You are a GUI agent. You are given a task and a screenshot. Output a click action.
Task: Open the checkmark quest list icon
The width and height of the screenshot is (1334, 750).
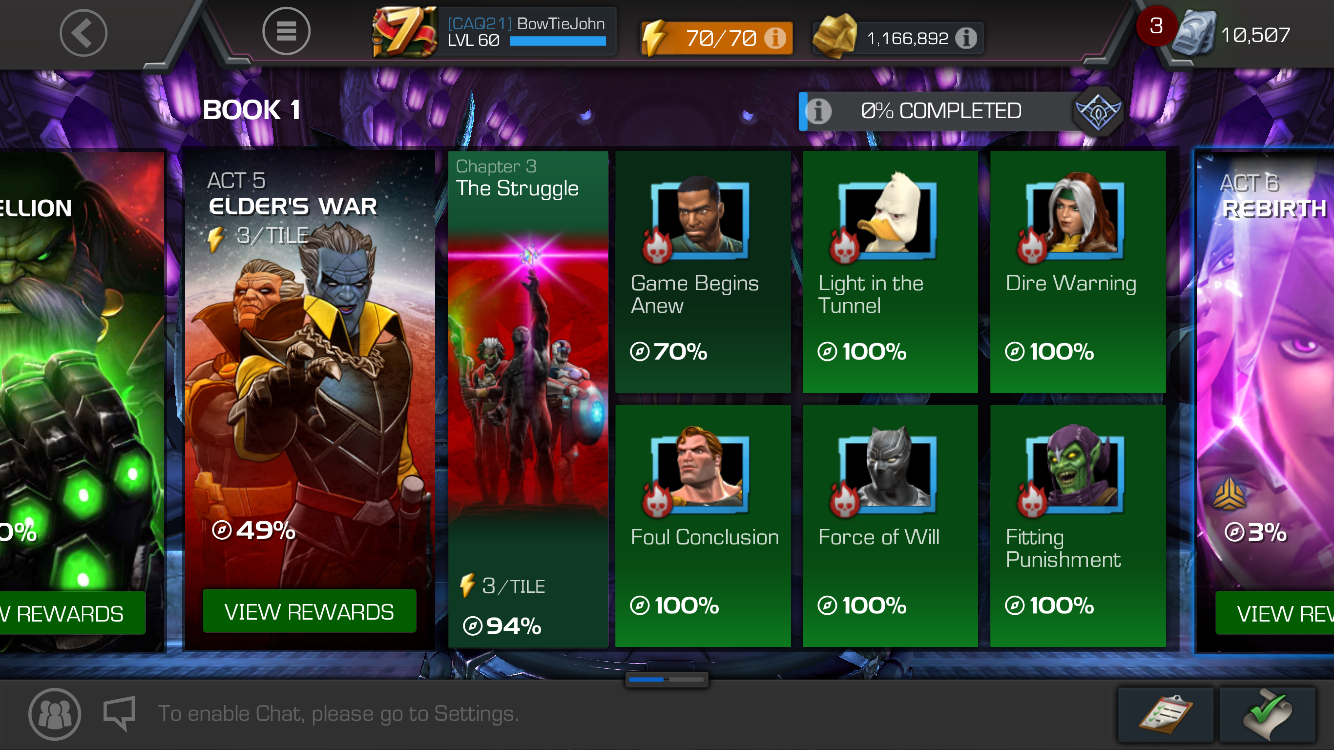[x=1267, y=714]
